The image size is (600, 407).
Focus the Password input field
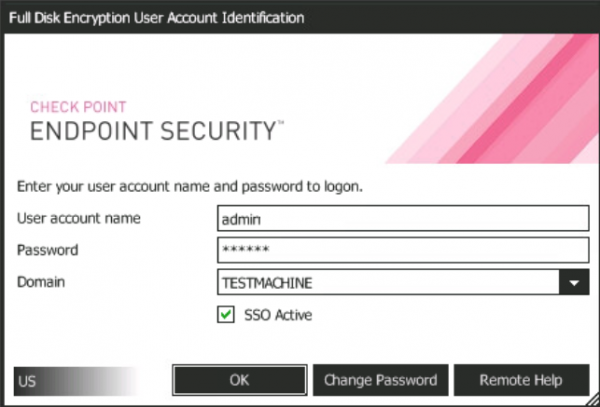click(402, 250)
